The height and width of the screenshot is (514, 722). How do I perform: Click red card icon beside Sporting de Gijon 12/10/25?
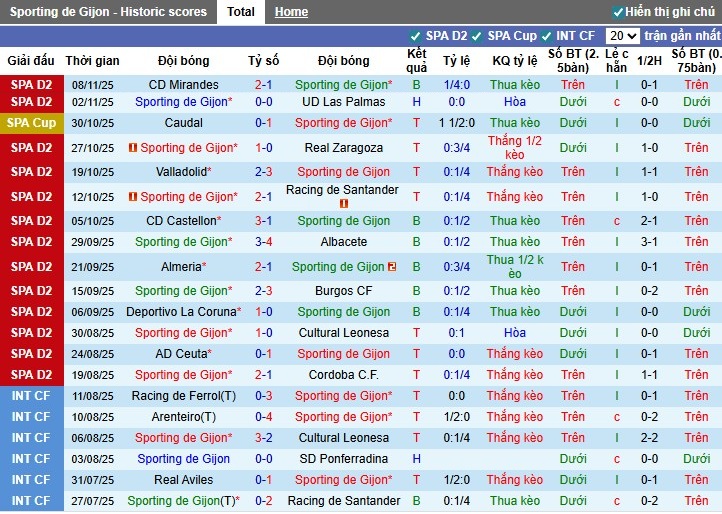pos(133,197)
